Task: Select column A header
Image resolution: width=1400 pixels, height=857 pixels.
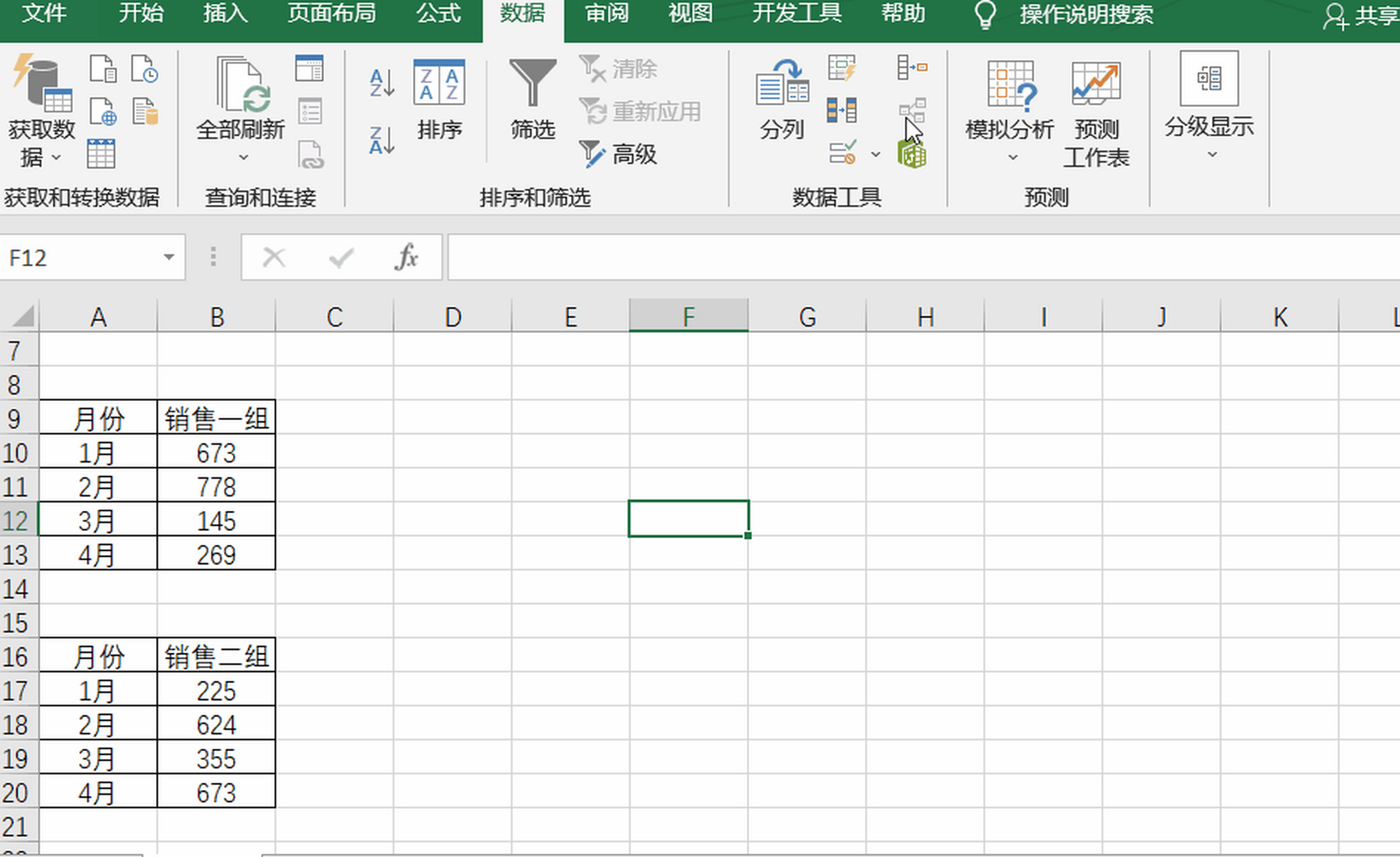Action: [x=98, y=316]
